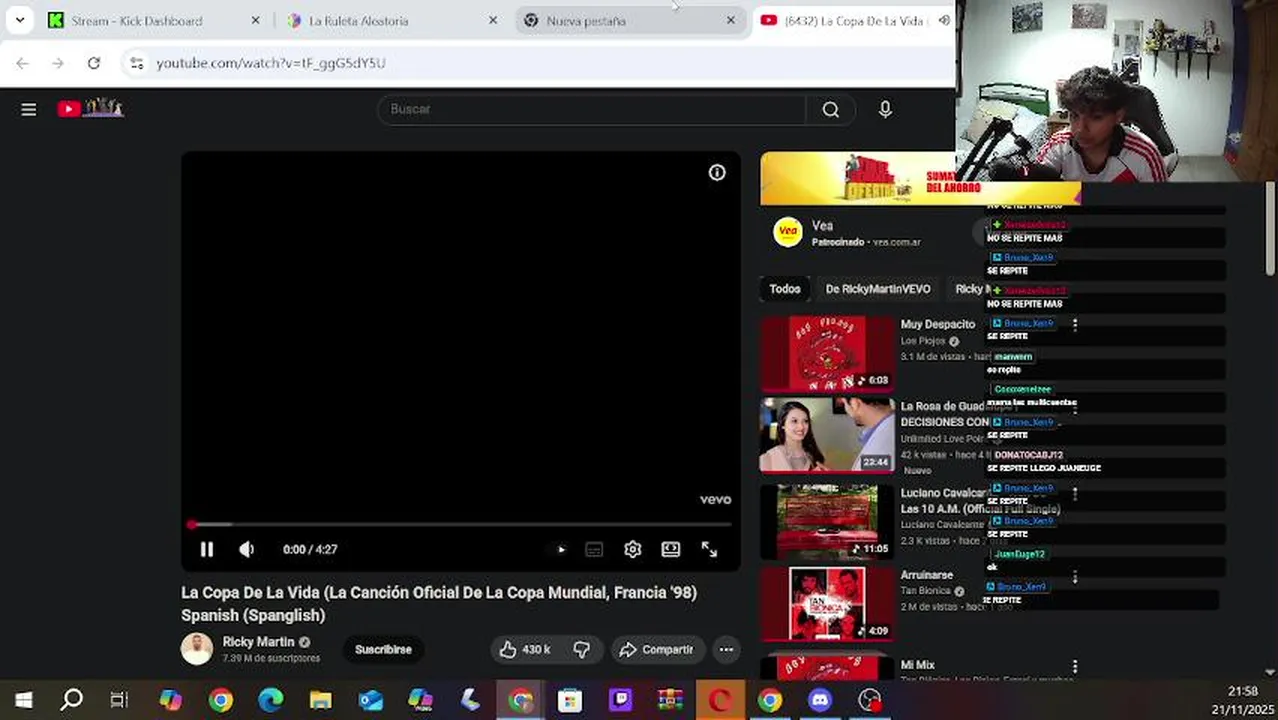Open the Muy Despacito video thumbnail

[827, 354]
